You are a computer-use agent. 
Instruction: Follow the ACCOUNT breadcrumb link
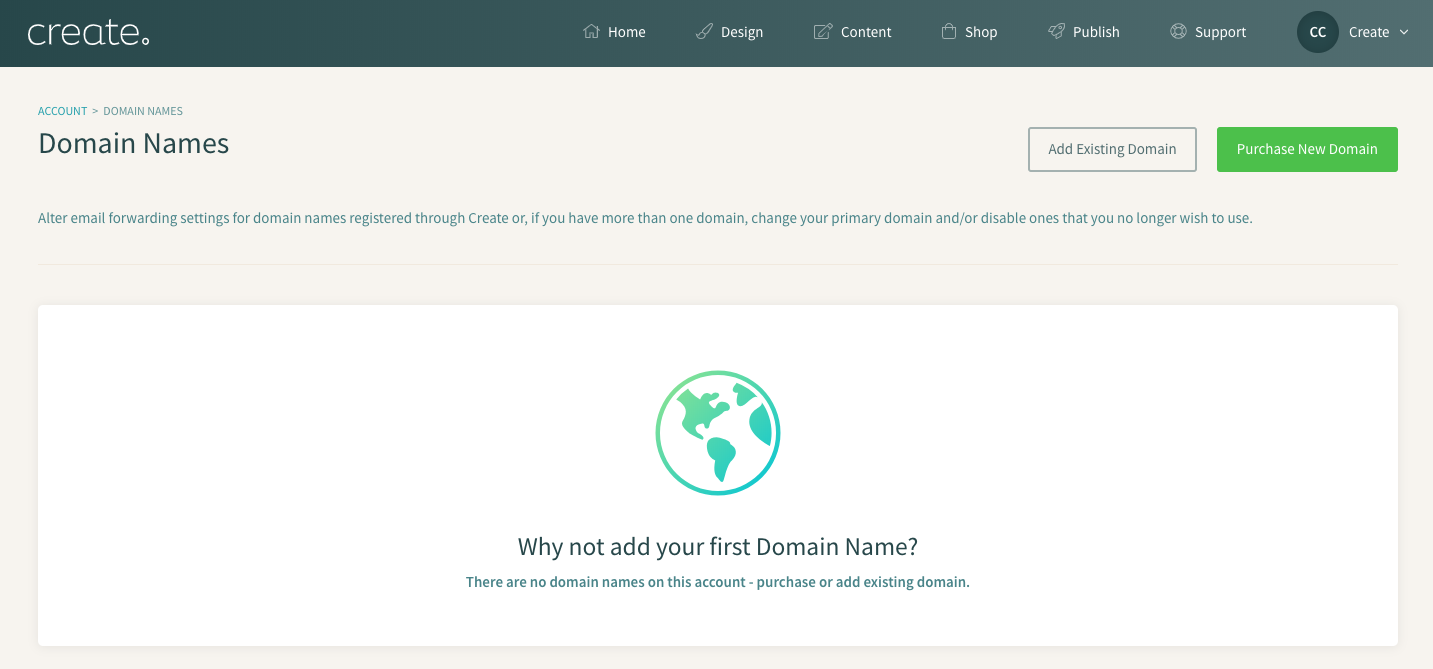tap(62, 111)
